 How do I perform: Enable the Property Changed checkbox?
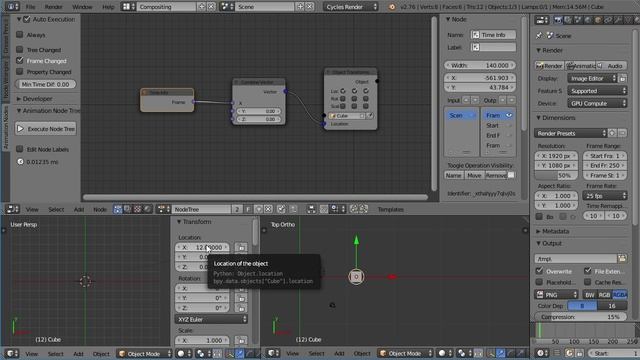click(x=20, y=71)
